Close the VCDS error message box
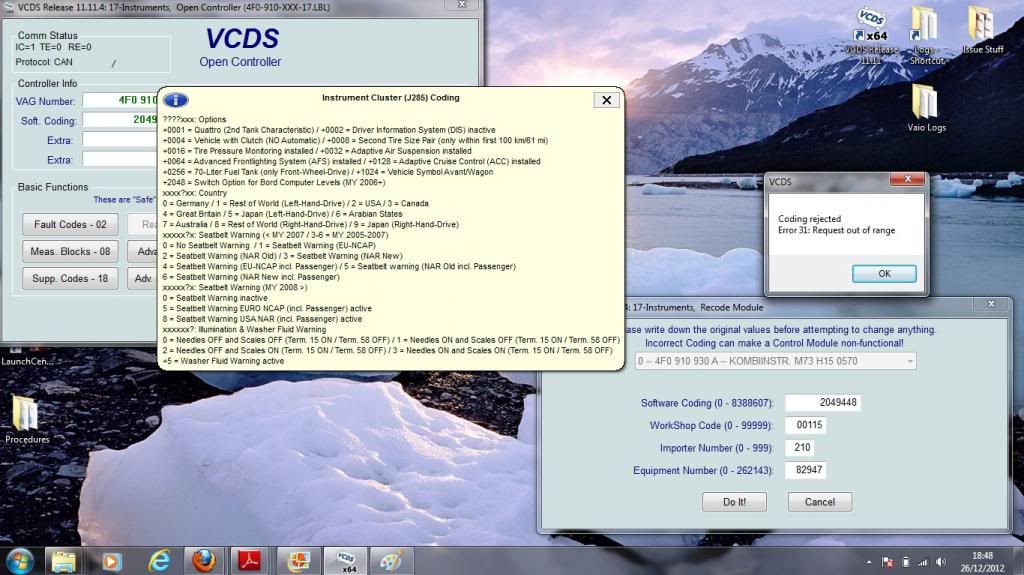This screenshot has width=1024, height=575. (x=907, y=179)
